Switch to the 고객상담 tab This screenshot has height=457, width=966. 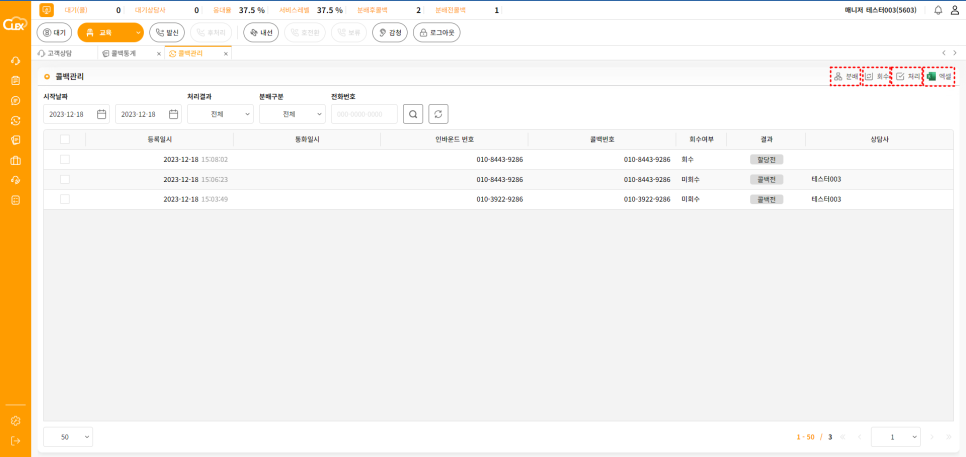click(59, 53)
